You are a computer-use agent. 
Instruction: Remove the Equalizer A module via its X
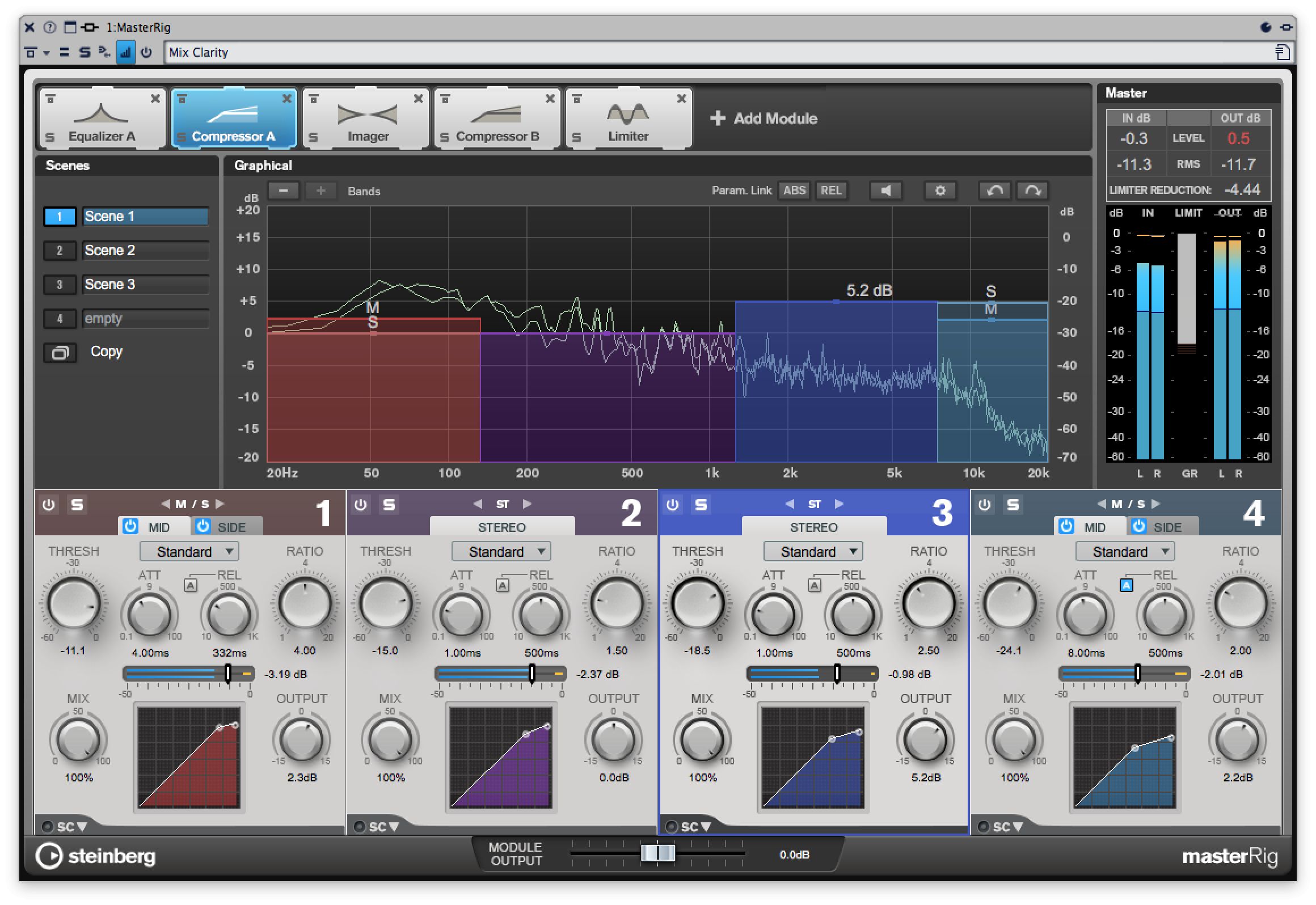155,99
